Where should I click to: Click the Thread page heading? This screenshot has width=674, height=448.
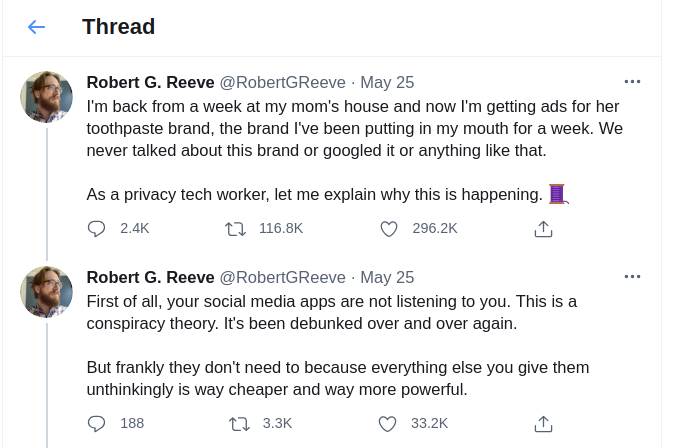coord(118,27)
